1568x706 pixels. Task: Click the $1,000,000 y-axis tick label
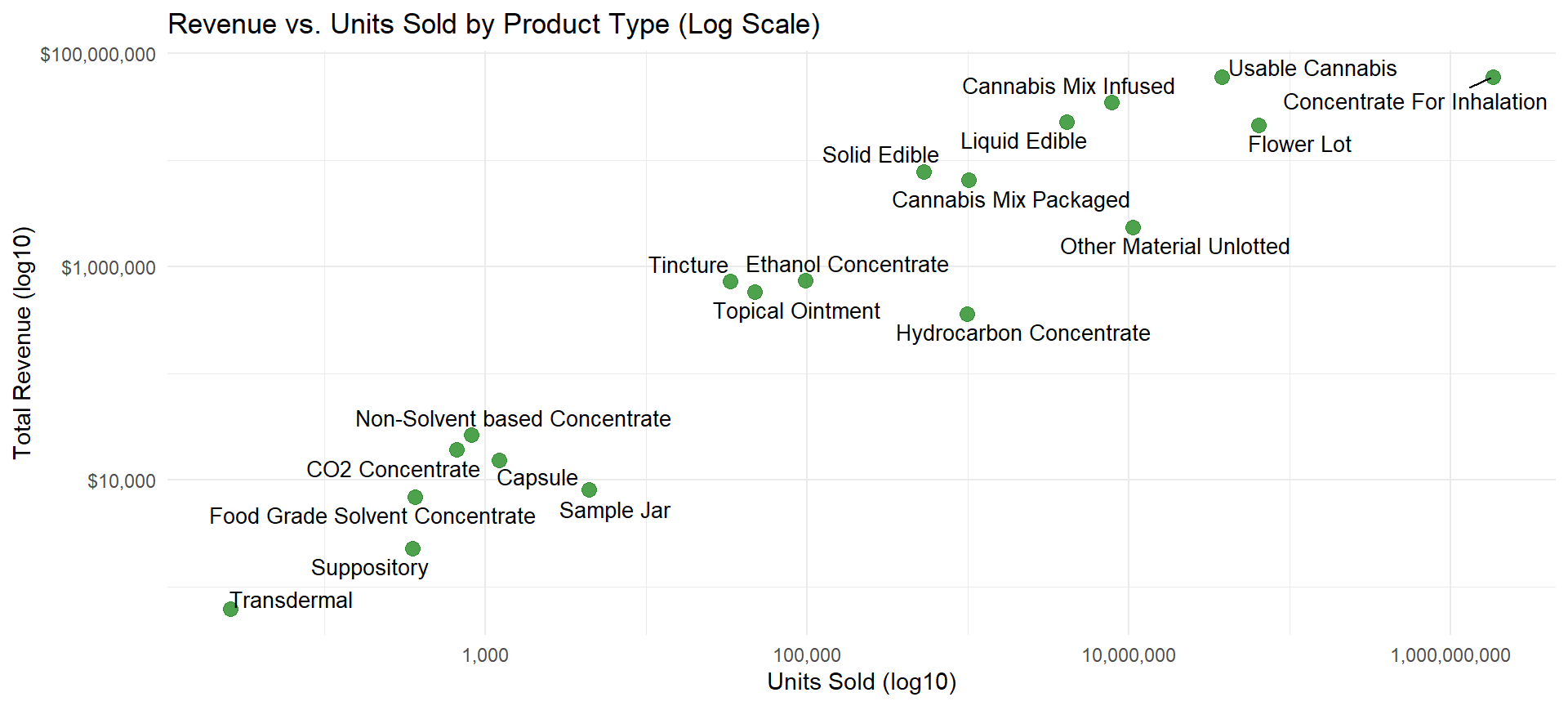pos(109,268)
